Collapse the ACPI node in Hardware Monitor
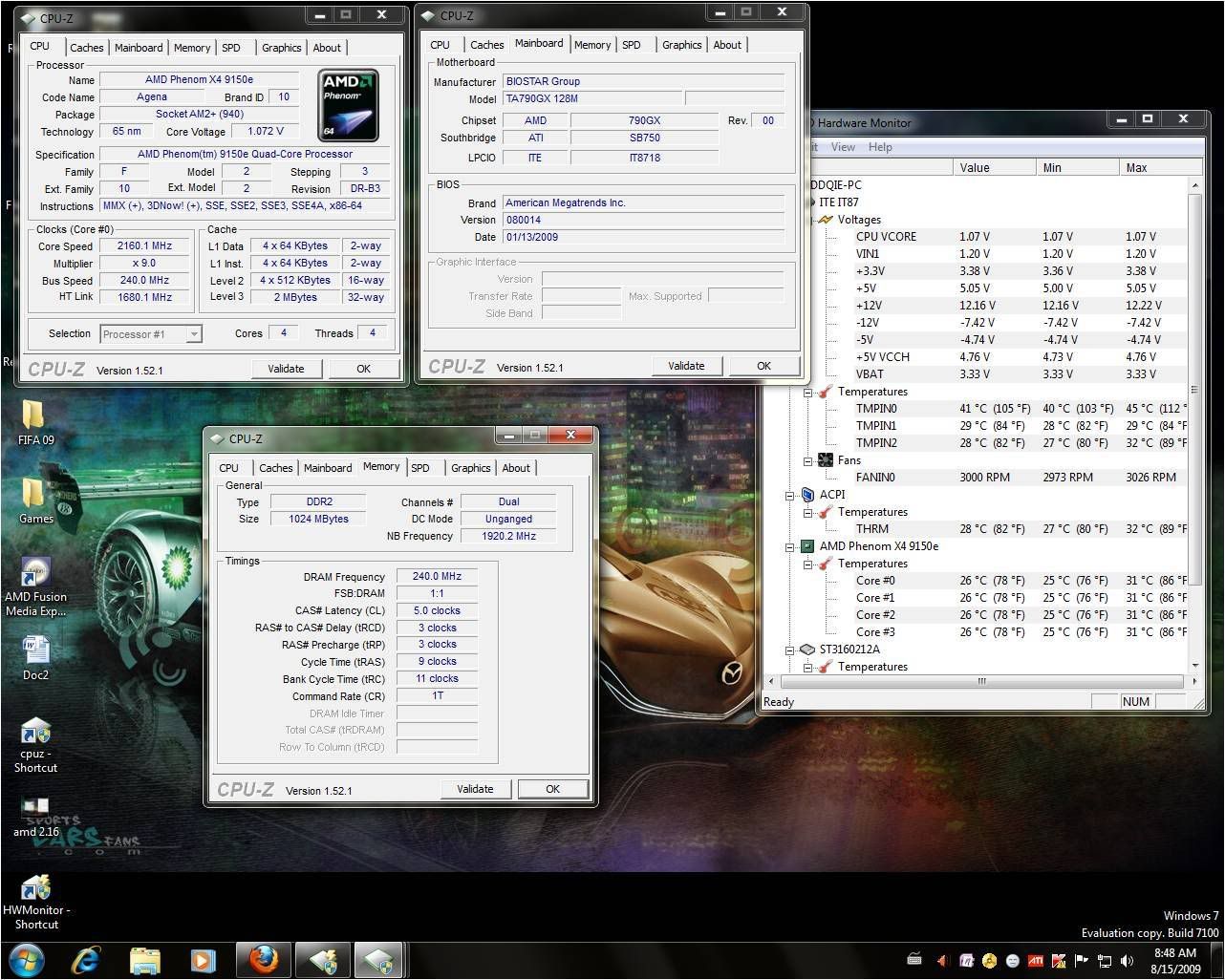The image size is (1225, 980). (x=790, y=495)
